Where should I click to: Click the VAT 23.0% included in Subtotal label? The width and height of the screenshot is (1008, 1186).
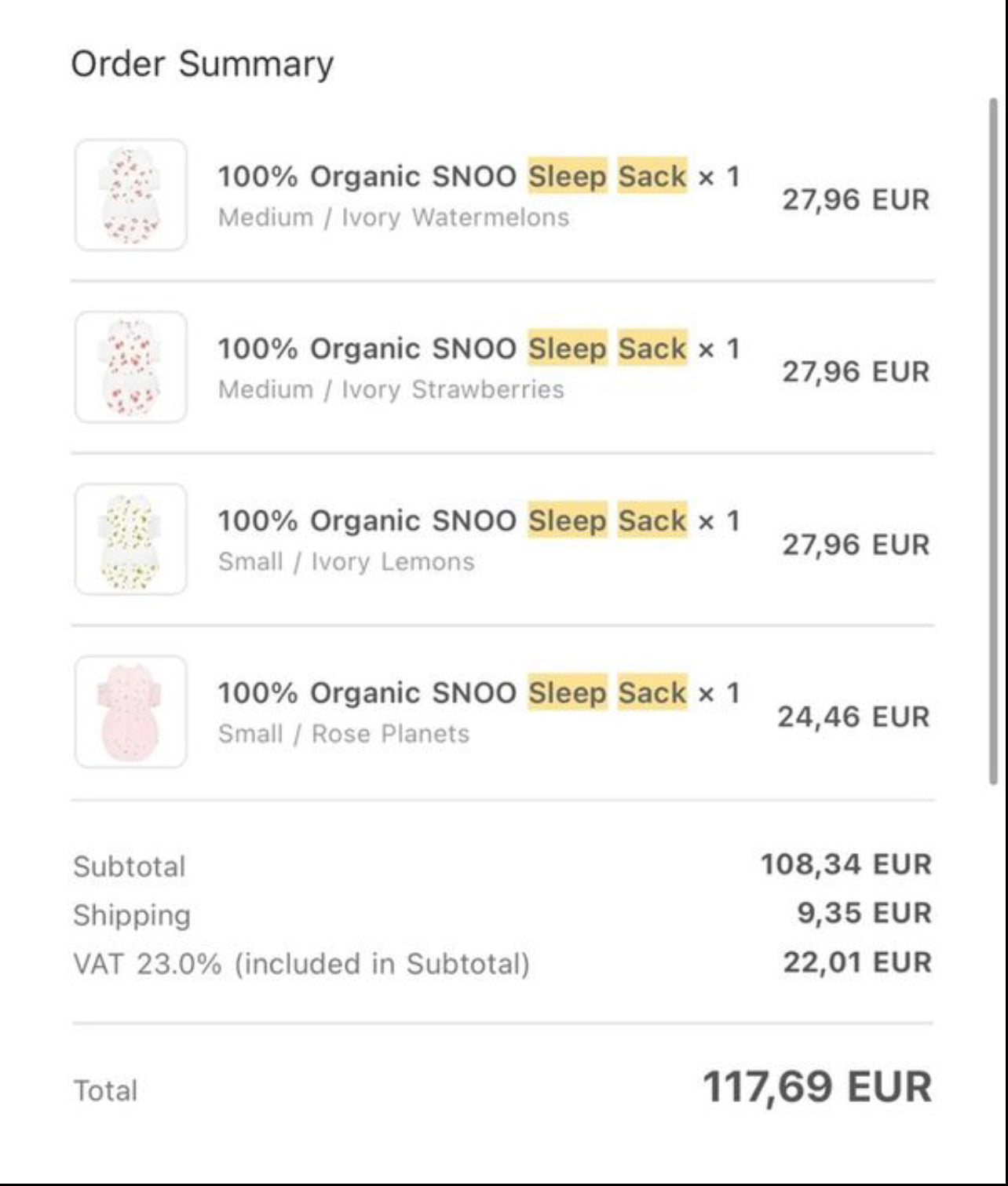(x=301, y=964)
